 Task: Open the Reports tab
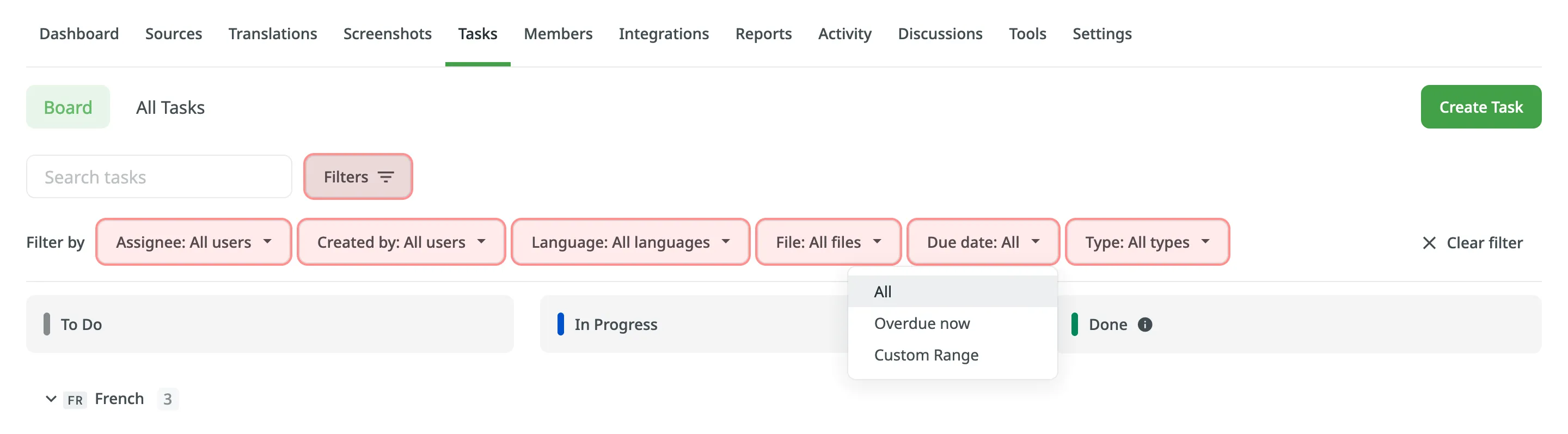(763, 34)
